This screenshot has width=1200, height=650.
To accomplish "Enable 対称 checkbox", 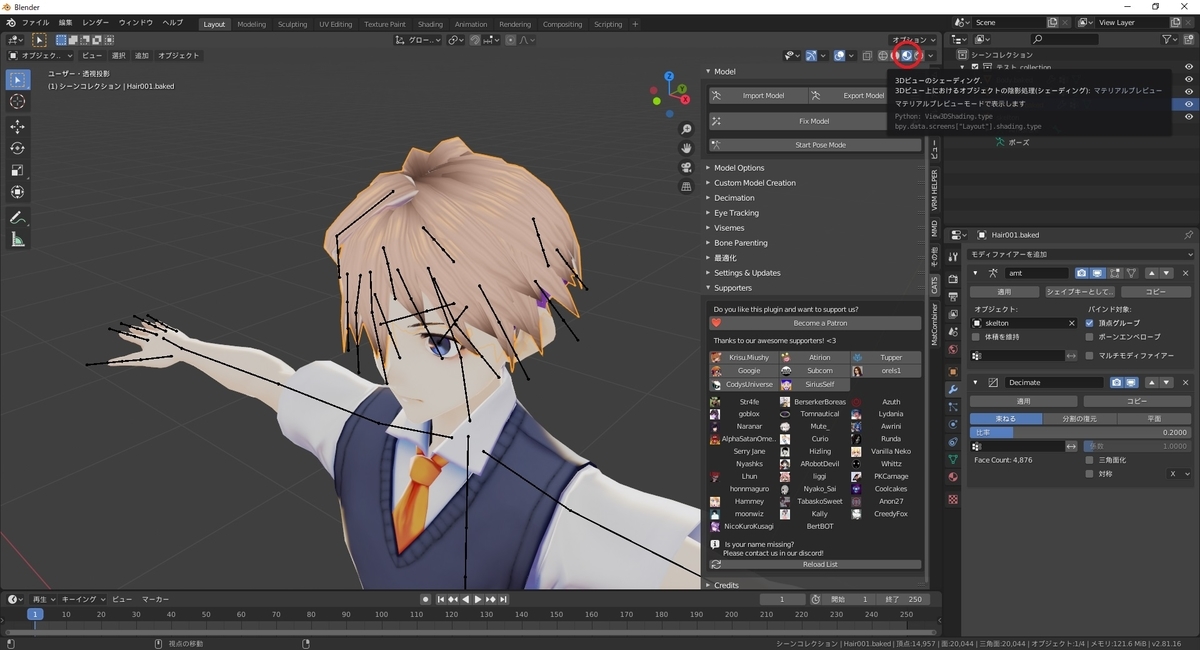I will coord(1090,474).
